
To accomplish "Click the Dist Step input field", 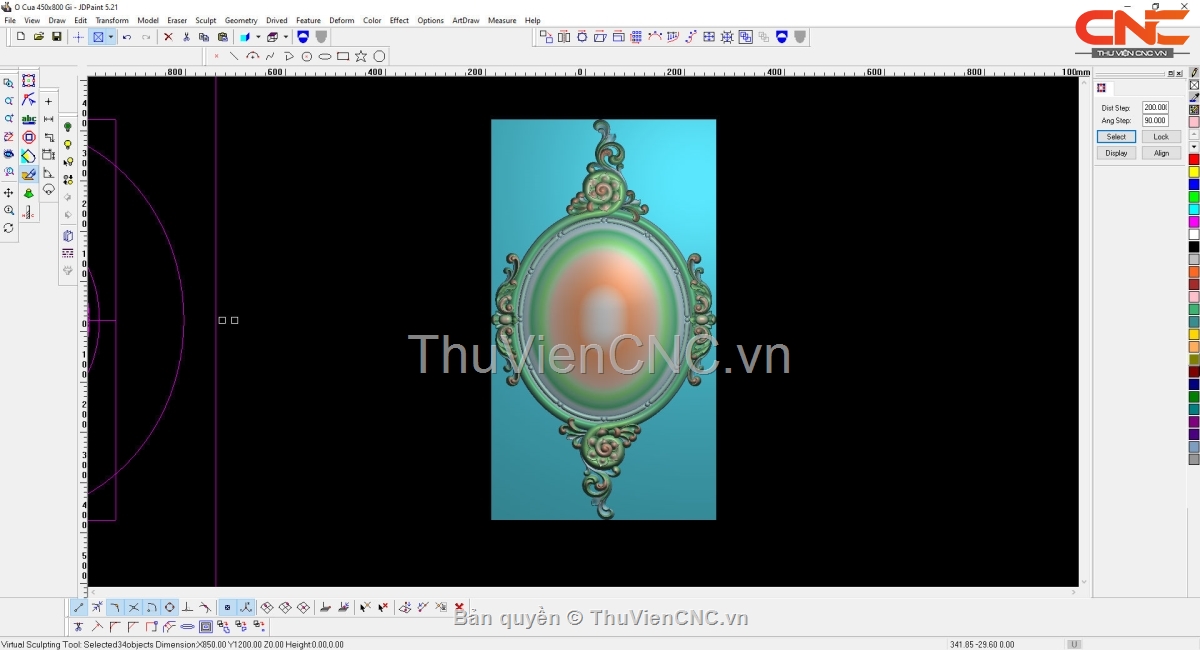I will [1155, 108].
